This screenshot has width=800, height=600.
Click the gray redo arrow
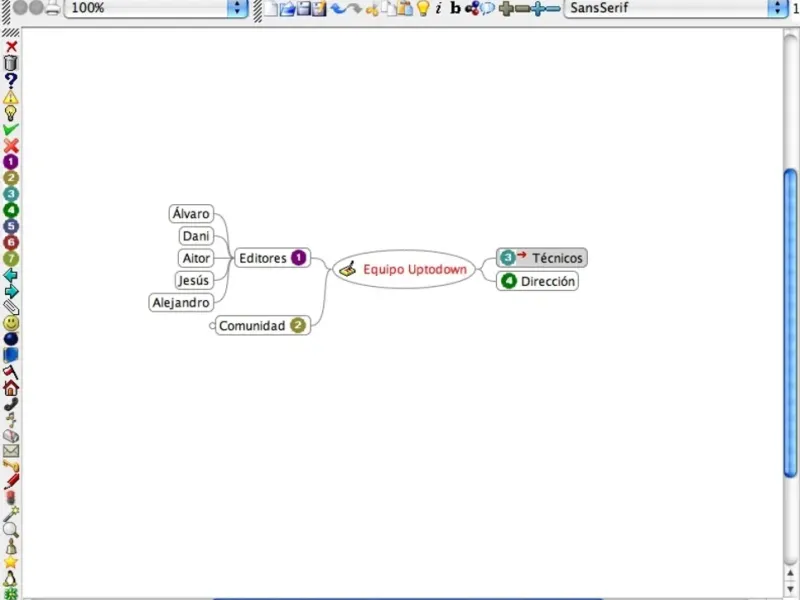(355, 8)
